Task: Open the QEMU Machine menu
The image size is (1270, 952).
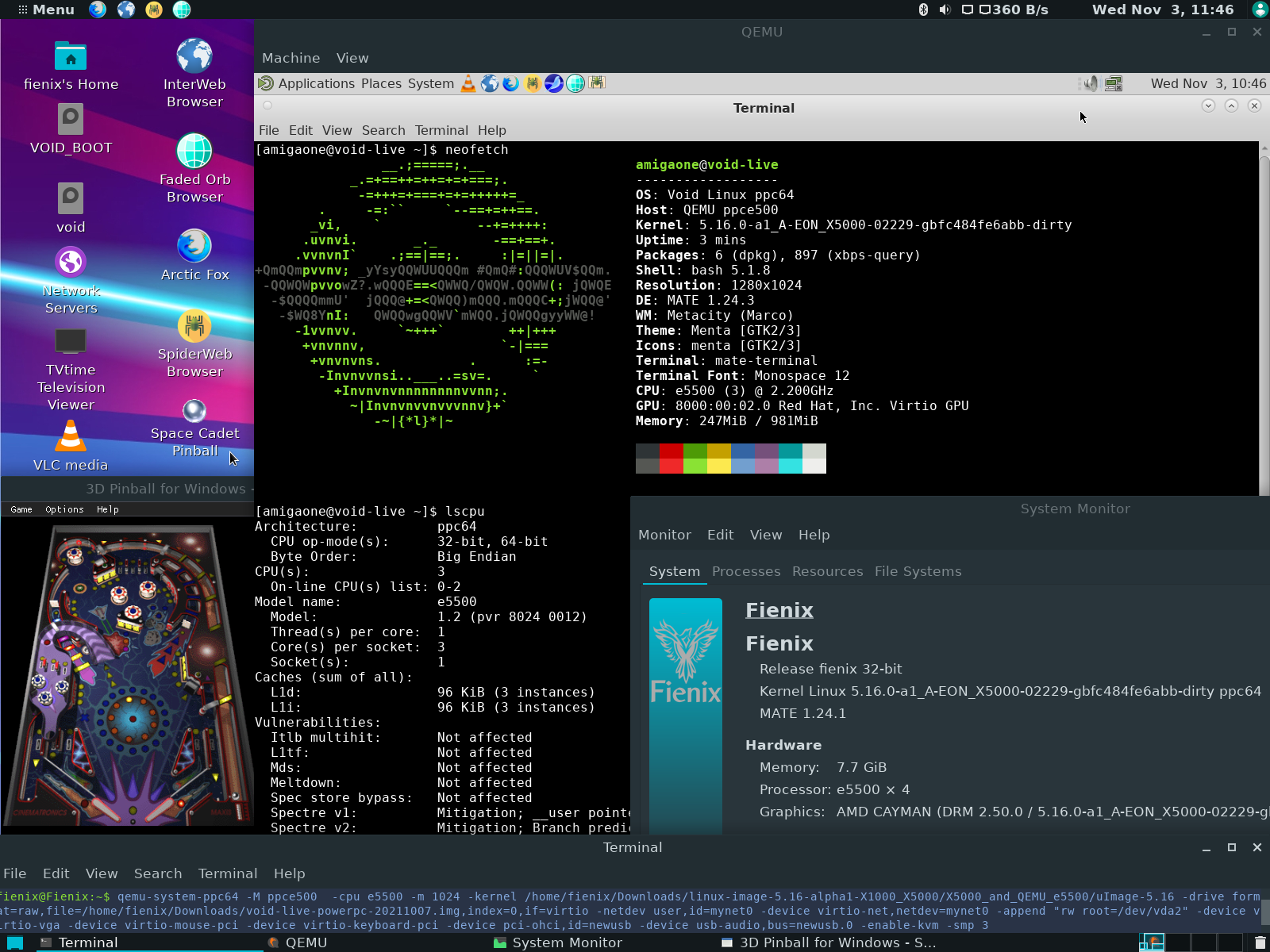Action: 291,58
